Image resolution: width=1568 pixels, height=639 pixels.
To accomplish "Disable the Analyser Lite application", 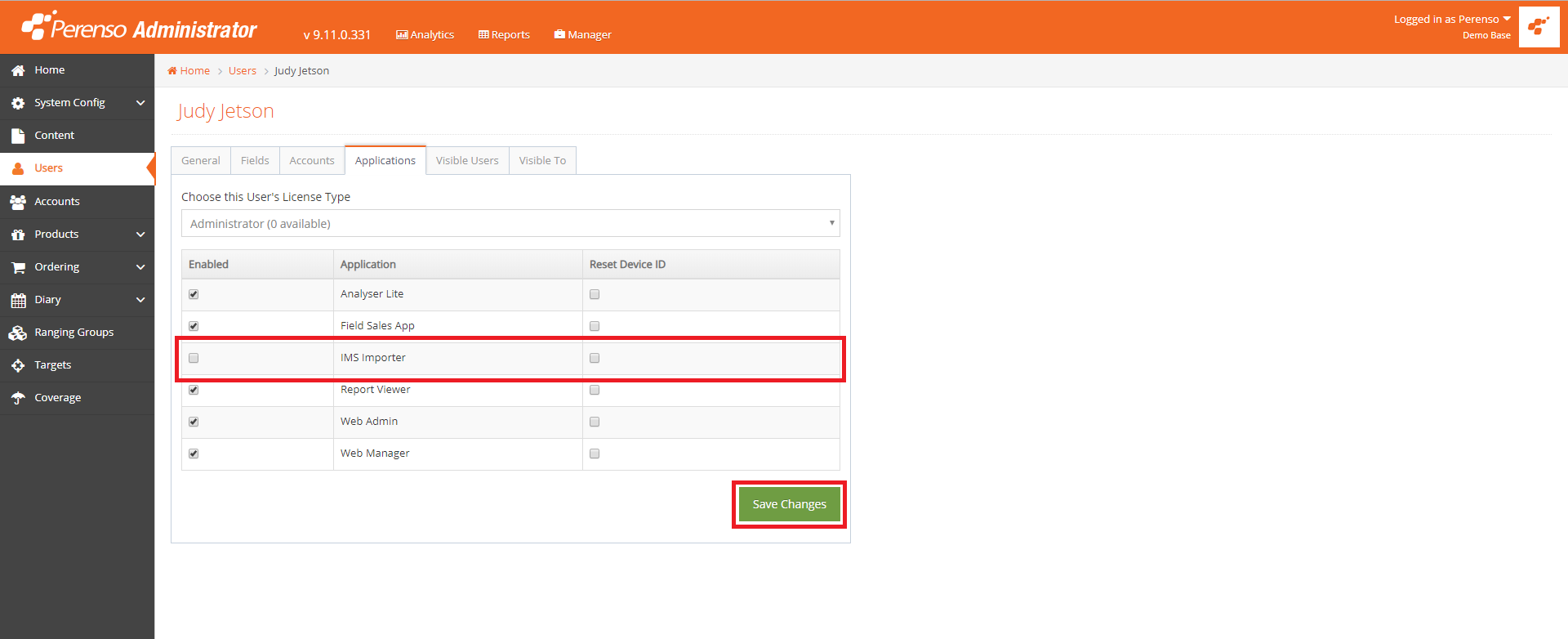I will pyautogui.click(x=194, y=294).
